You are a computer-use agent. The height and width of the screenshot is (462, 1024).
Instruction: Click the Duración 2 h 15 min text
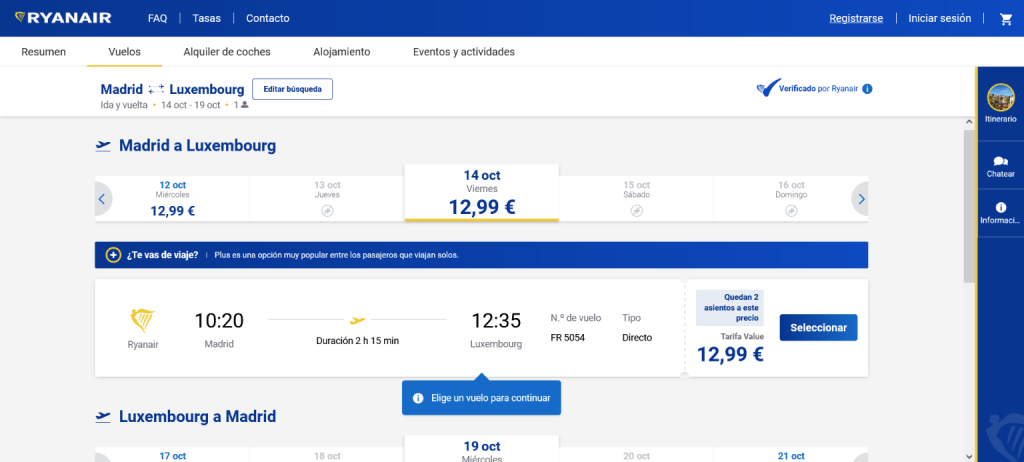coord(357,340)
